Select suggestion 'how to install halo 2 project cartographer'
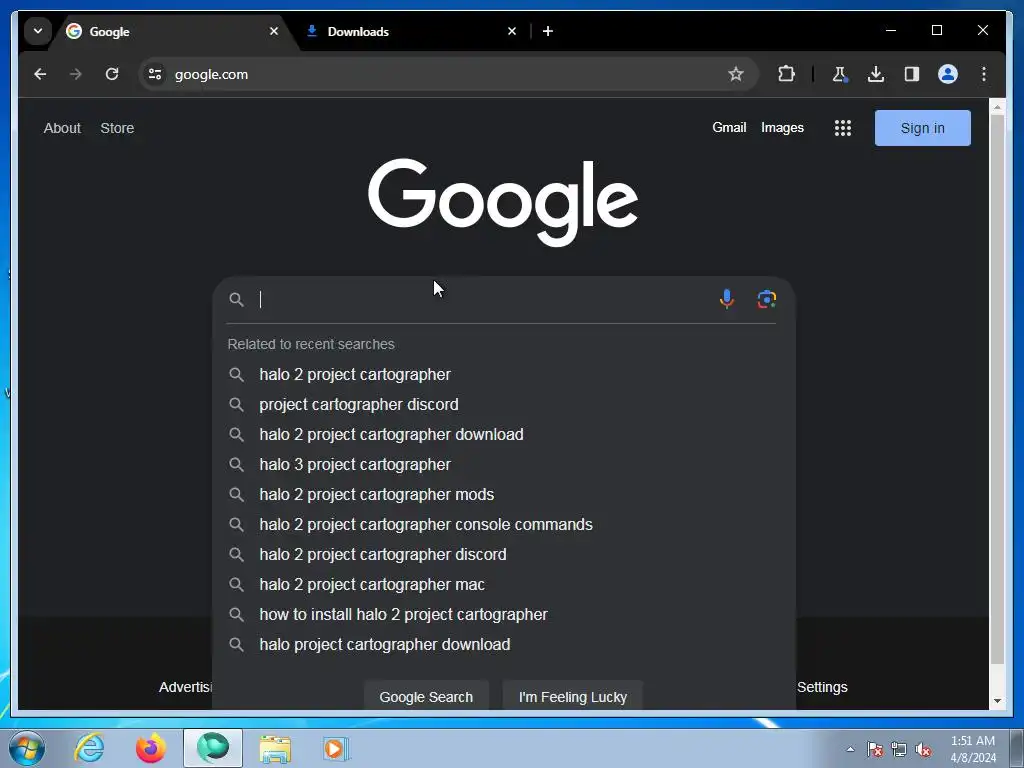The image size is (1024, 768). tap(502, 615)
